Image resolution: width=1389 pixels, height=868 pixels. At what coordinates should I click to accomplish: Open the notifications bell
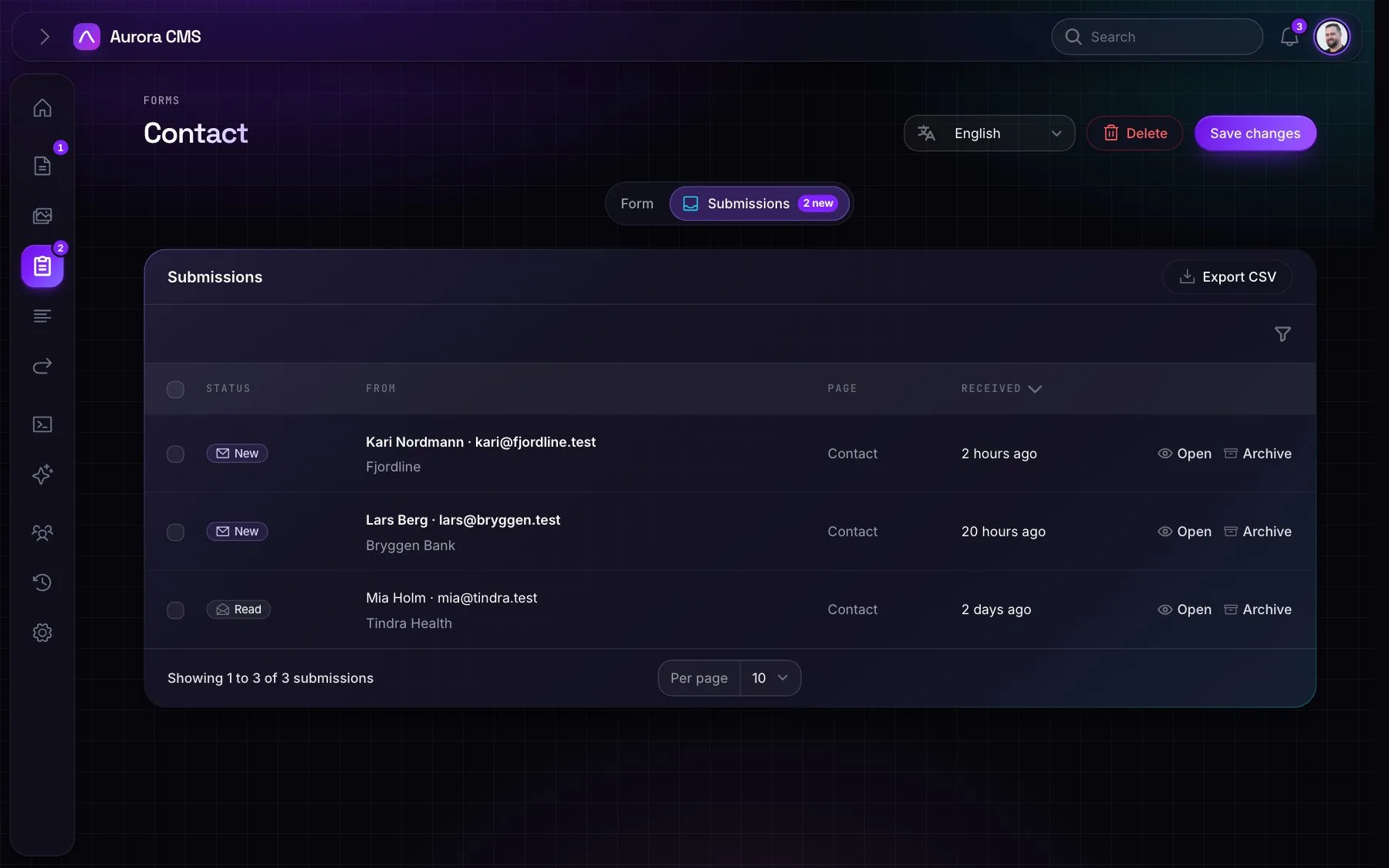coord(1289,37)
